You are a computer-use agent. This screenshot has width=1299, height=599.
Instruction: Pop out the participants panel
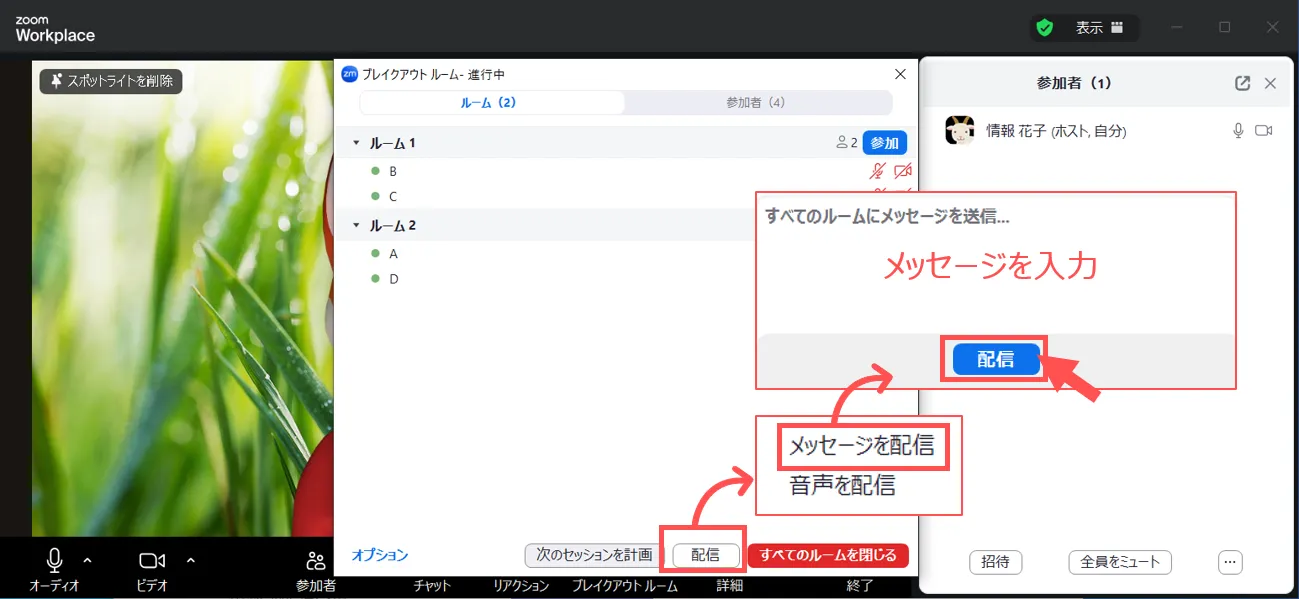[1242, 83]
